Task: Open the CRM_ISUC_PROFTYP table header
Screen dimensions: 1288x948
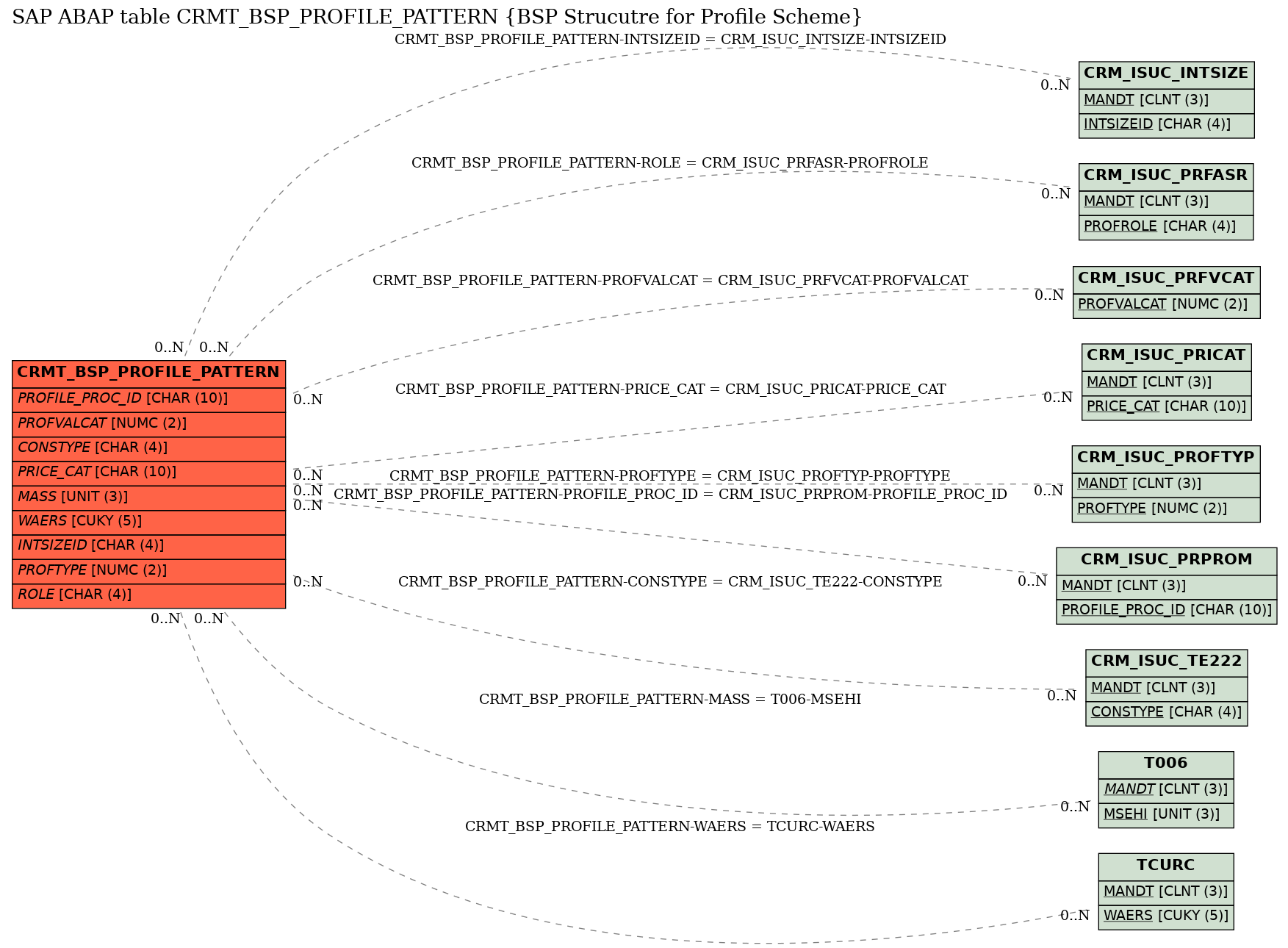Action: click(1166, 459)
